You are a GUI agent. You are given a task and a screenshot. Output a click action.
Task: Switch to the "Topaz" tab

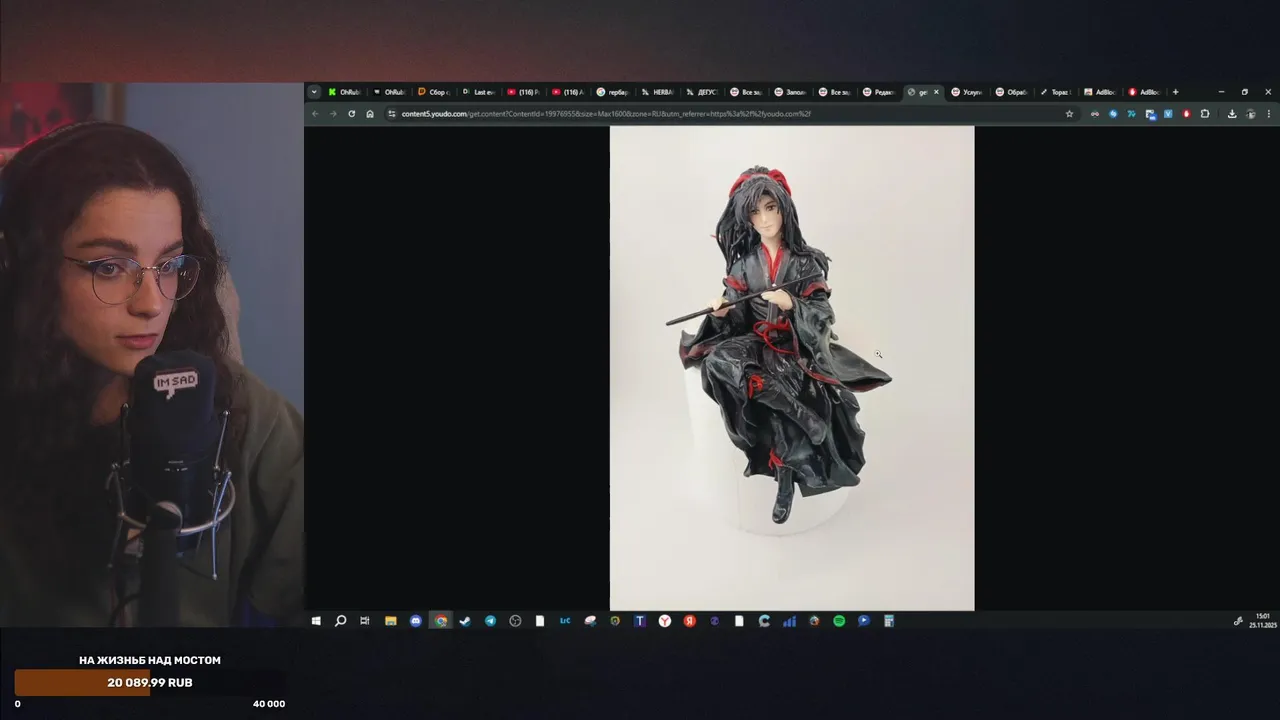click(1056, 92)
